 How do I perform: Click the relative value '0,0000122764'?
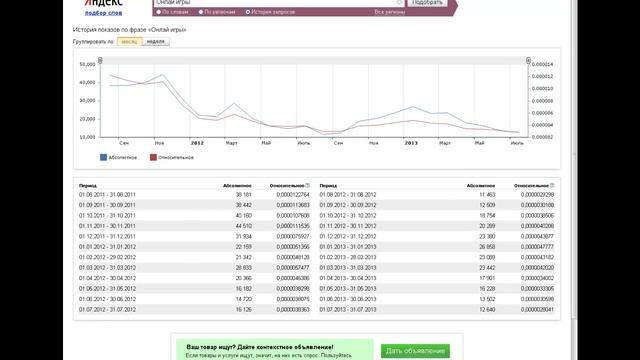293,195
